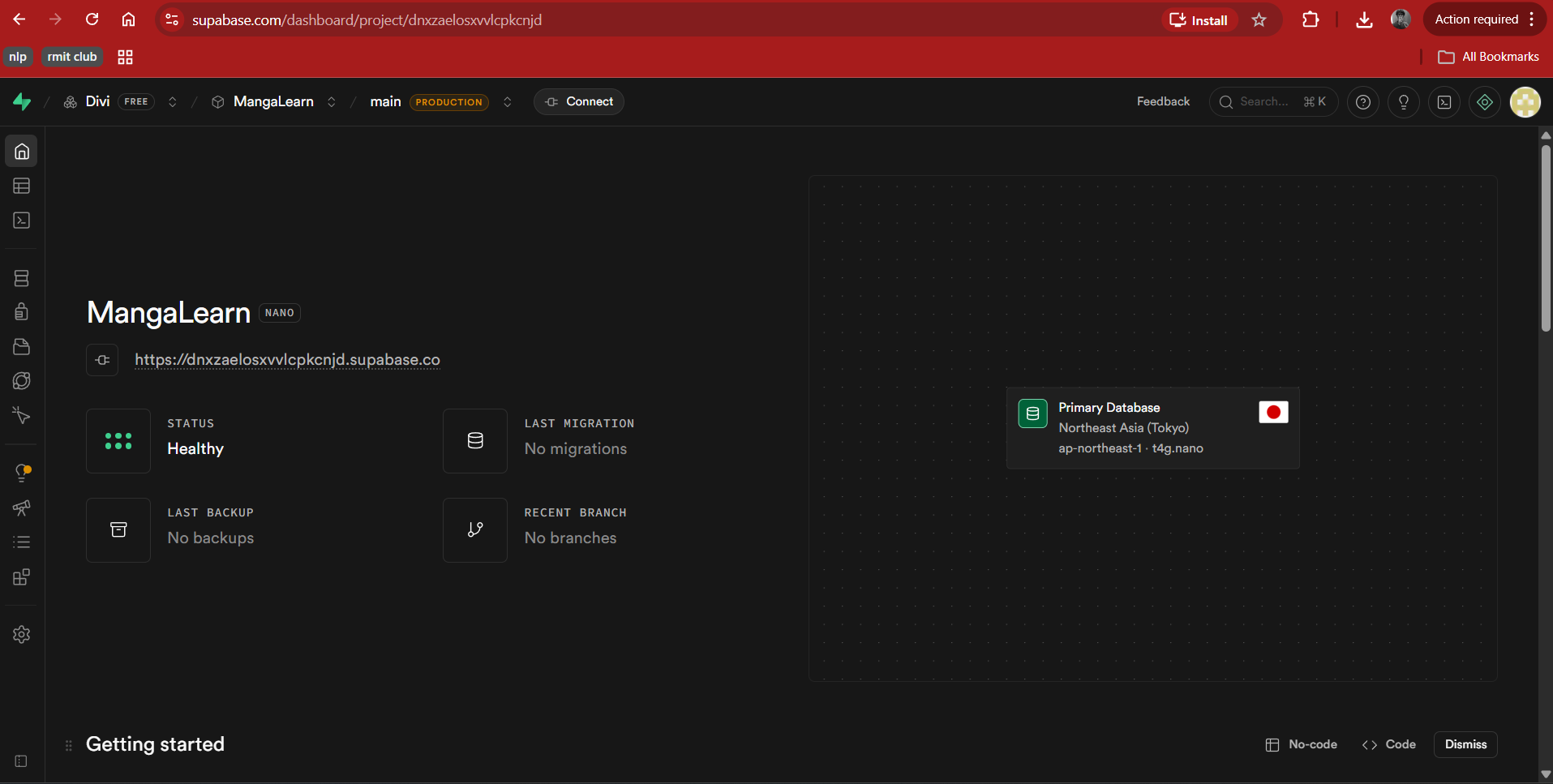This screenshot has height=784, width=1553.
Task: Open the Realtime cursor icon
Action: 22,415
